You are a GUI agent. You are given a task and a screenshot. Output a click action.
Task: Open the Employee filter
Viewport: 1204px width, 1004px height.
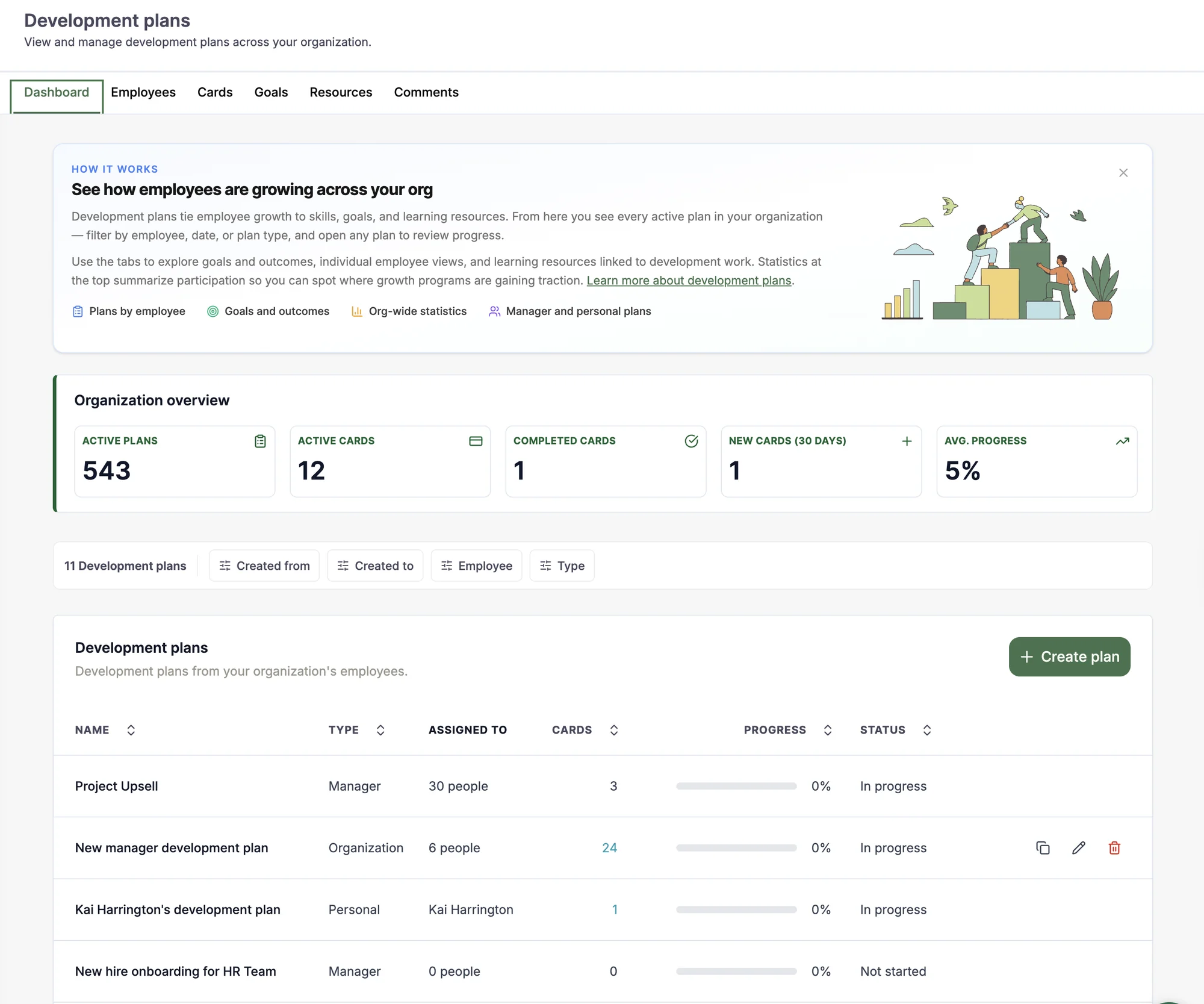click(x=476, y=566)
